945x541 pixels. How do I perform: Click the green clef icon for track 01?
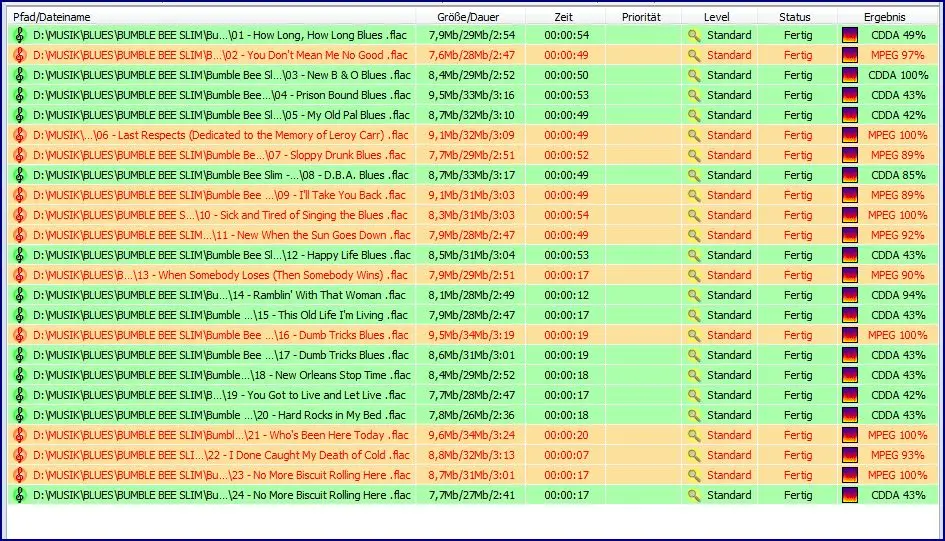[x=19, y=35]
